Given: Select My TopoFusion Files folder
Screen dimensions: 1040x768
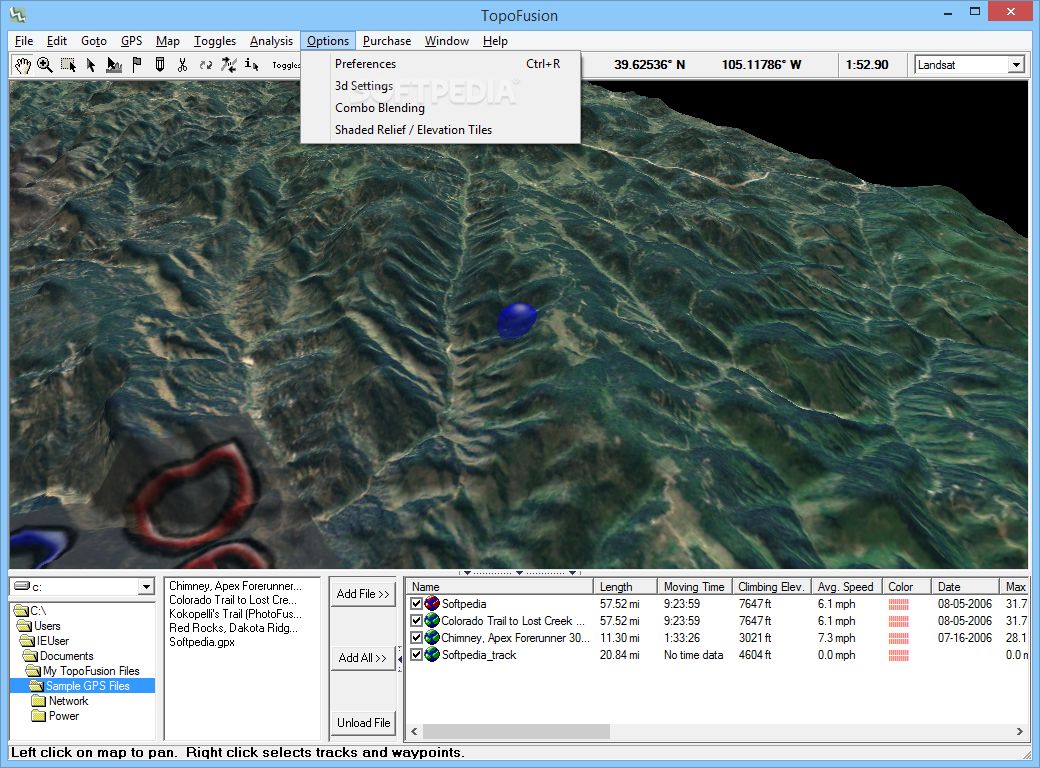Looking at the screenshot, I should click(83, 671).
